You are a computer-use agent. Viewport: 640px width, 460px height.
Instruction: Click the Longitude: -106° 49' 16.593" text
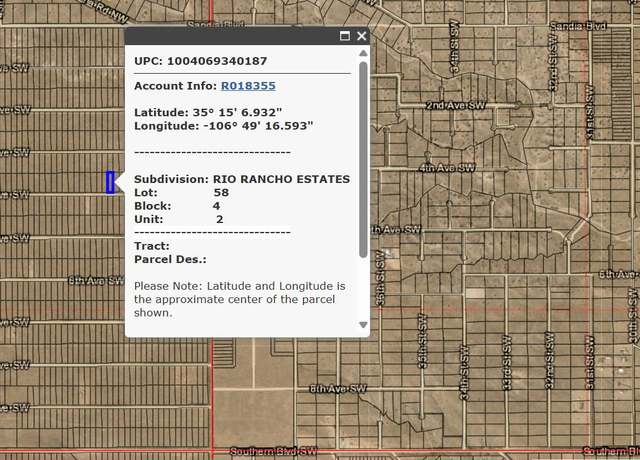coord(224,126)
